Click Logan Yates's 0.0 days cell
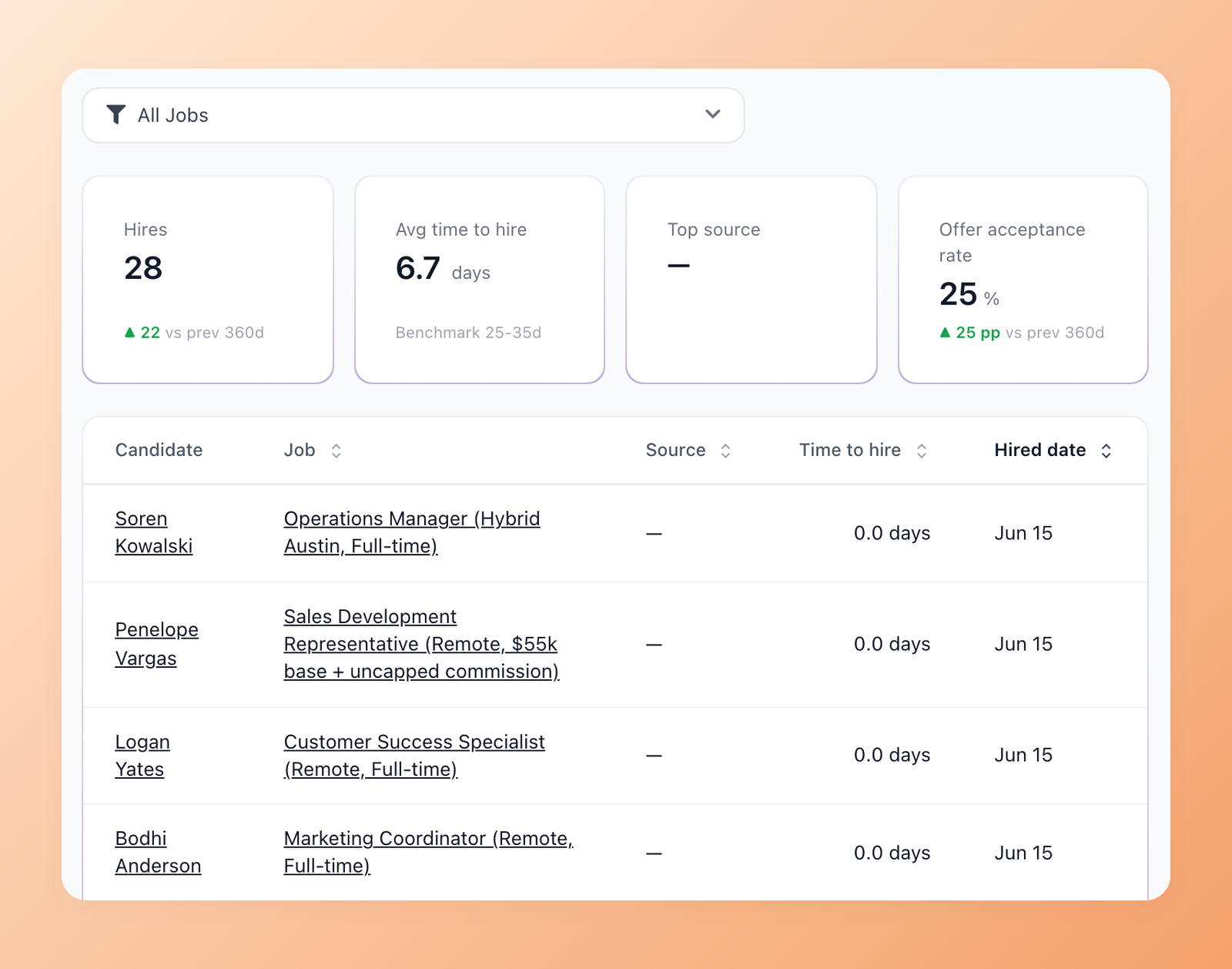1232x969 pixels. click(892, 755)
